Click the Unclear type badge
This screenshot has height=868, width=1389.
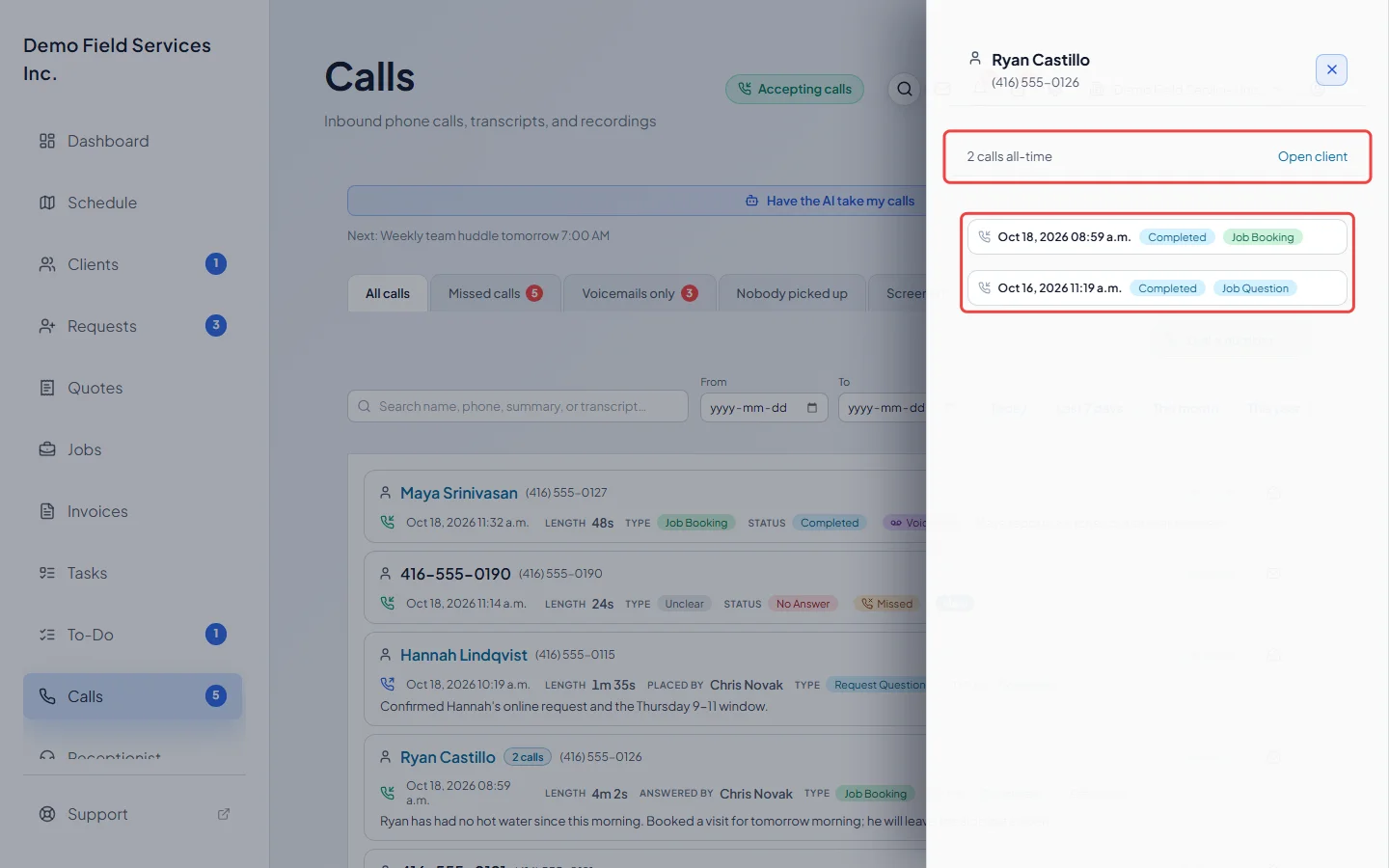click(x=685, y=604)
